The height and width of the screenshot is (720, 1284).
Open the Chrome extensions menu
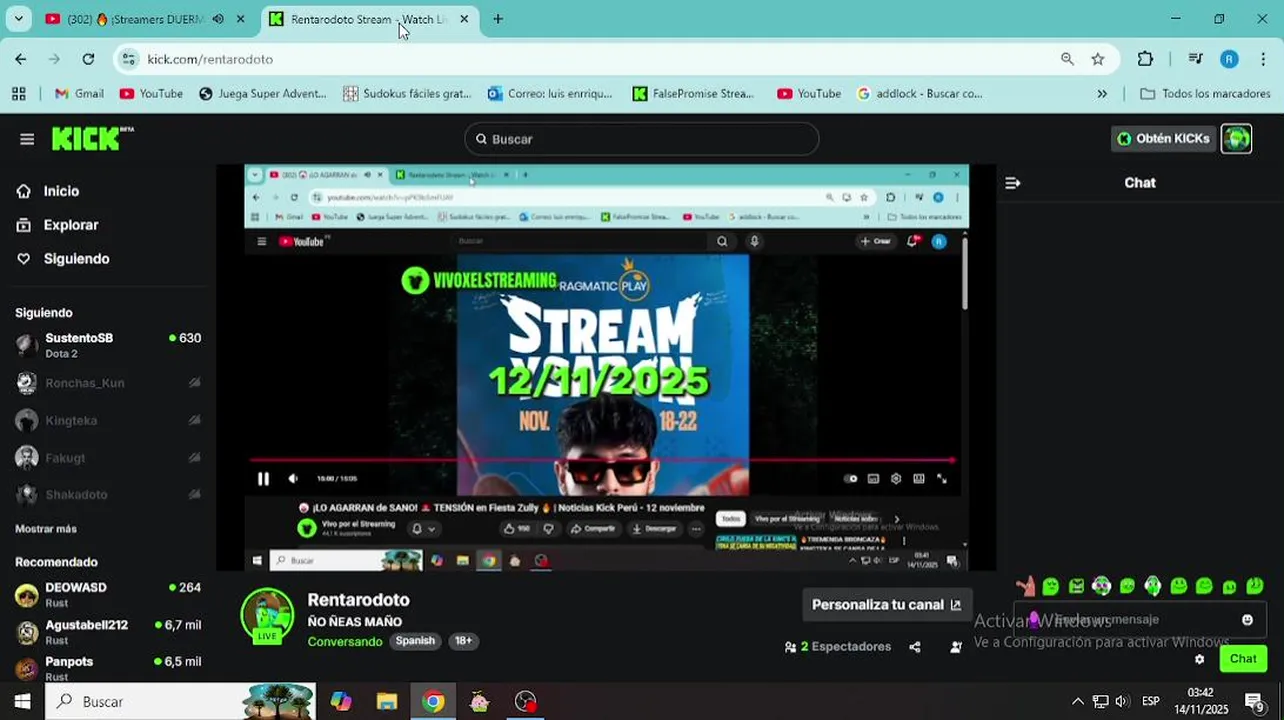click(1145, 59)
